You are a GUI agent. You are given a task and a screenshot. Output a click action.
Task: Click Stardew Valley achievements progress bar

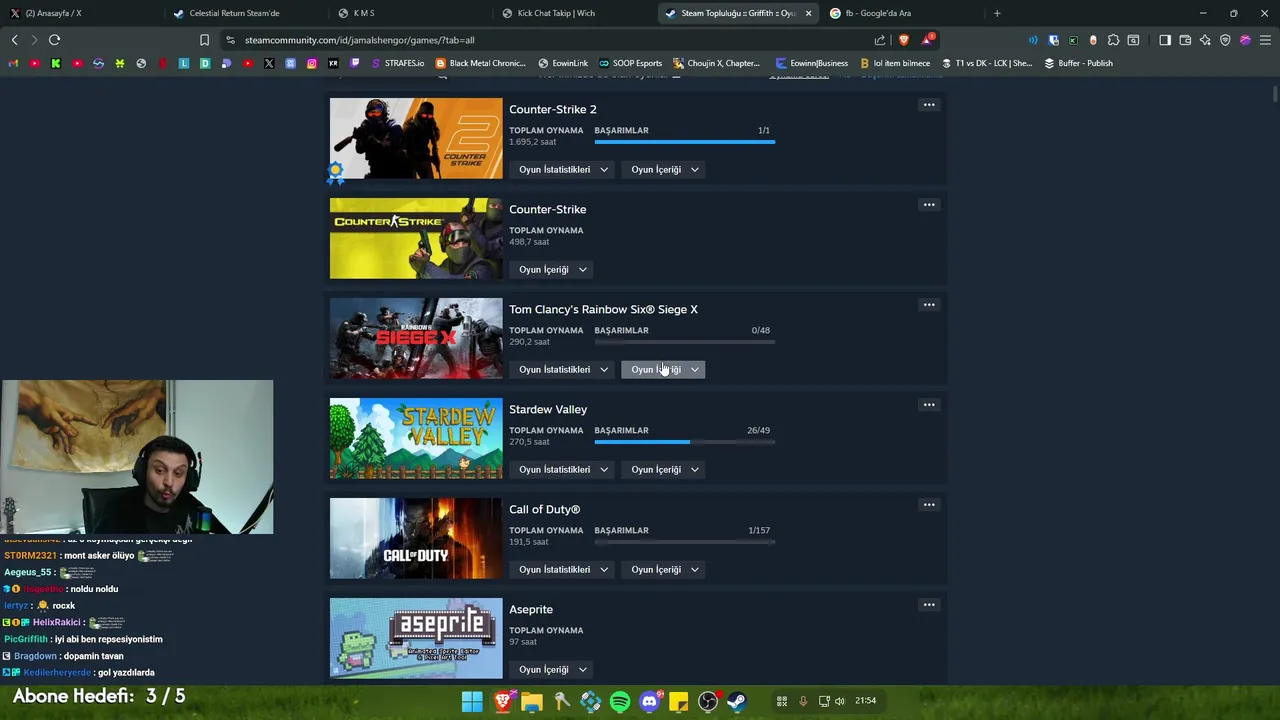pos(685,442)
